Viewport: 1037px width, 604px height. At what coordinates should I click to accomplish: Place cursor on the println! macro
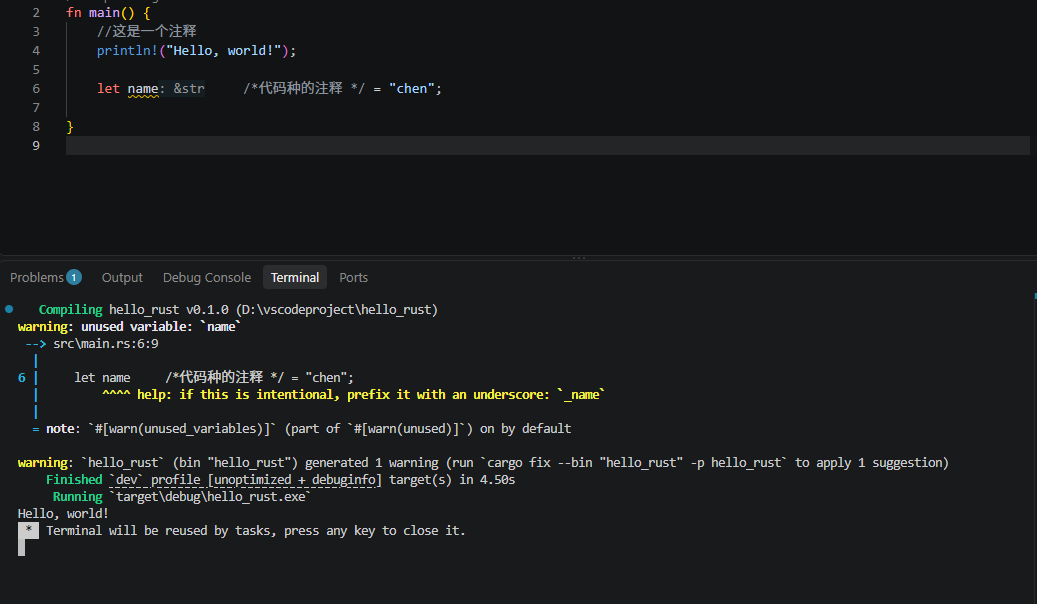point(127,50)
